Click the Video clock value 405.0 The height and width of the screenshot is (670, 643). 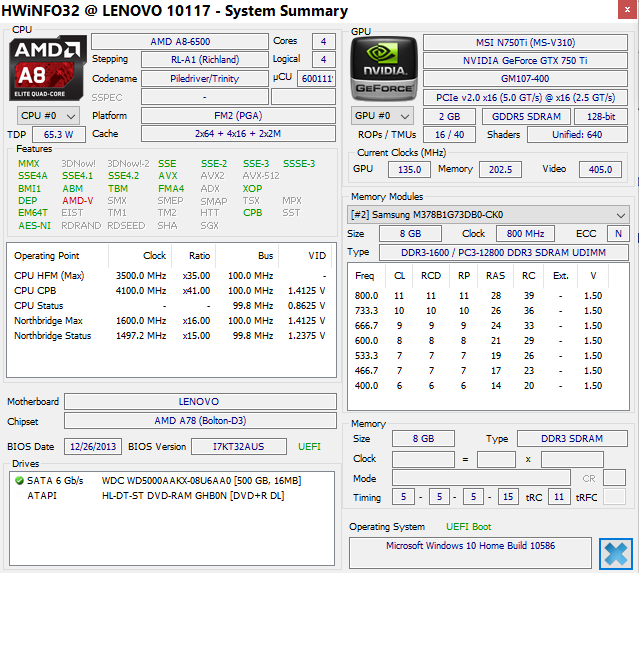[x=600, y=170]
